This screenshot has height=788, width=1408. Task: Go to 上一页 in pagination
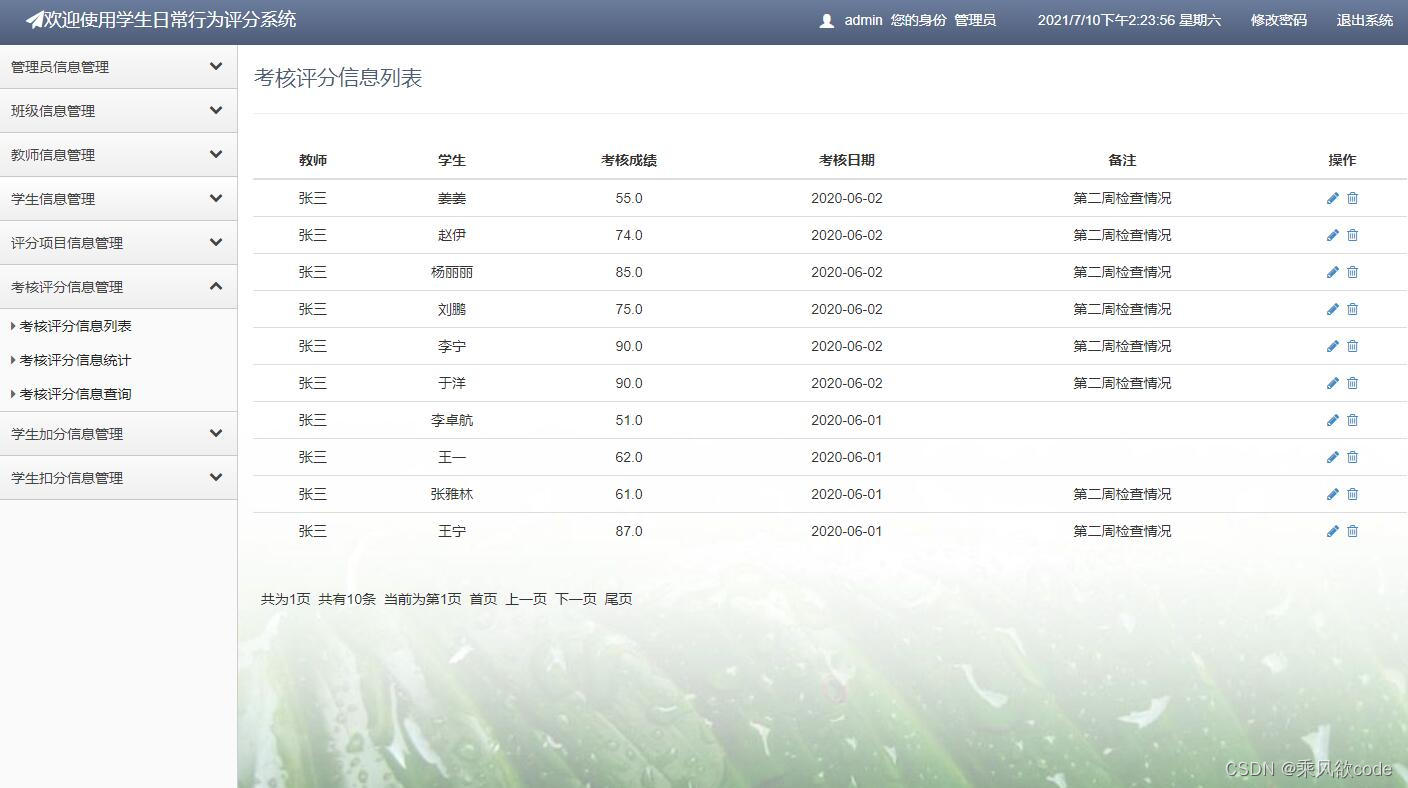(x=526, y=599)
